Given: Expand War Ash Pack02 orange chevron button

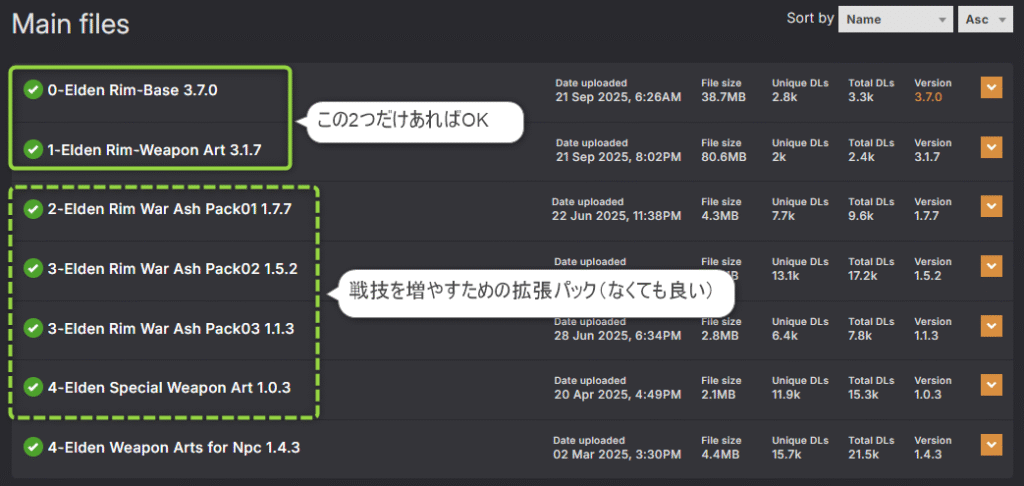Looking at the screenshot, I should (991, 267).
